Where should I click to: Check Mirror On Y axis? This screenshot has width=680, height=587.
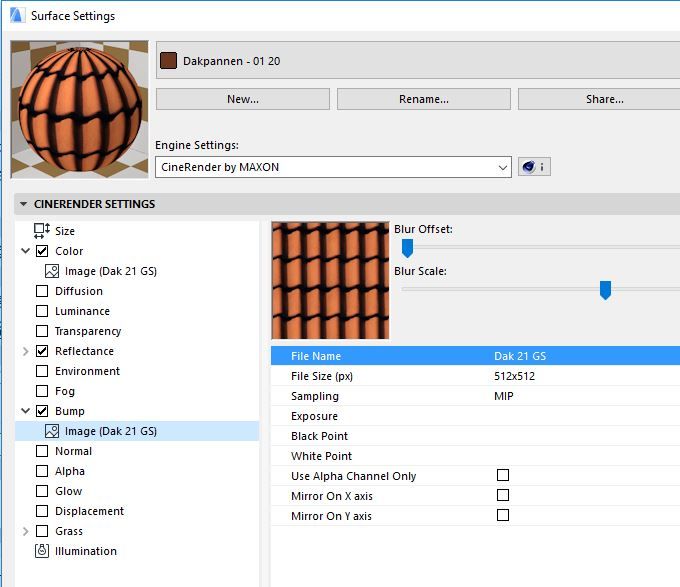pos(503,515)
